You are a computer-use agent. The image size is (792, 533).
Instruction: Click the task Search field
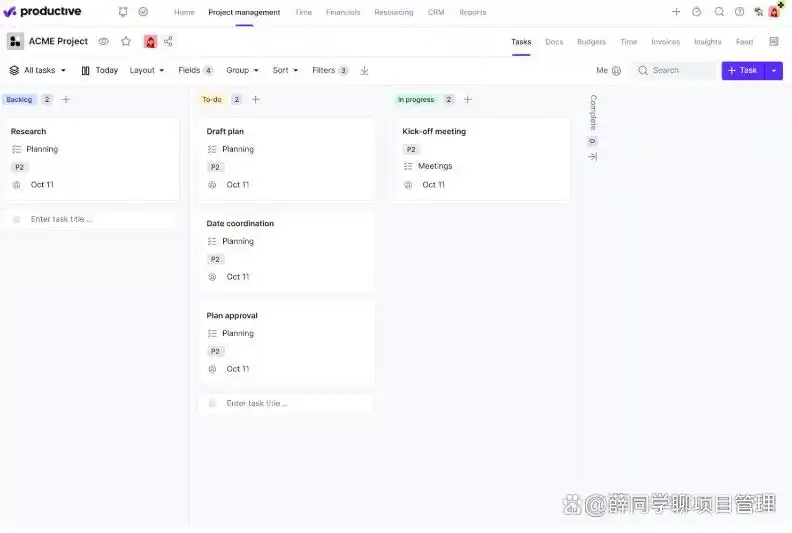pos(675,71)
